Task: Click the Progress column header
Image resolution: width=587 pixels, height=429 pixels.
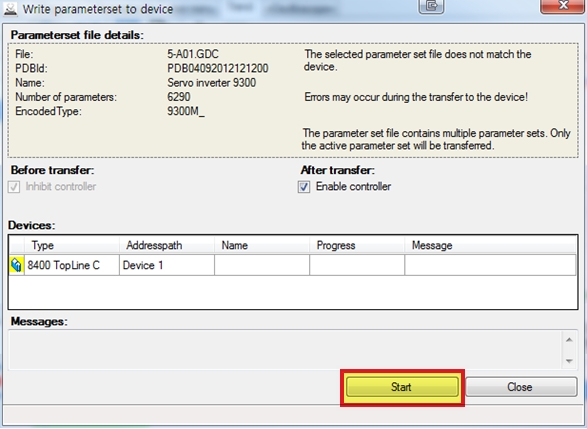Action: (357, 245)
